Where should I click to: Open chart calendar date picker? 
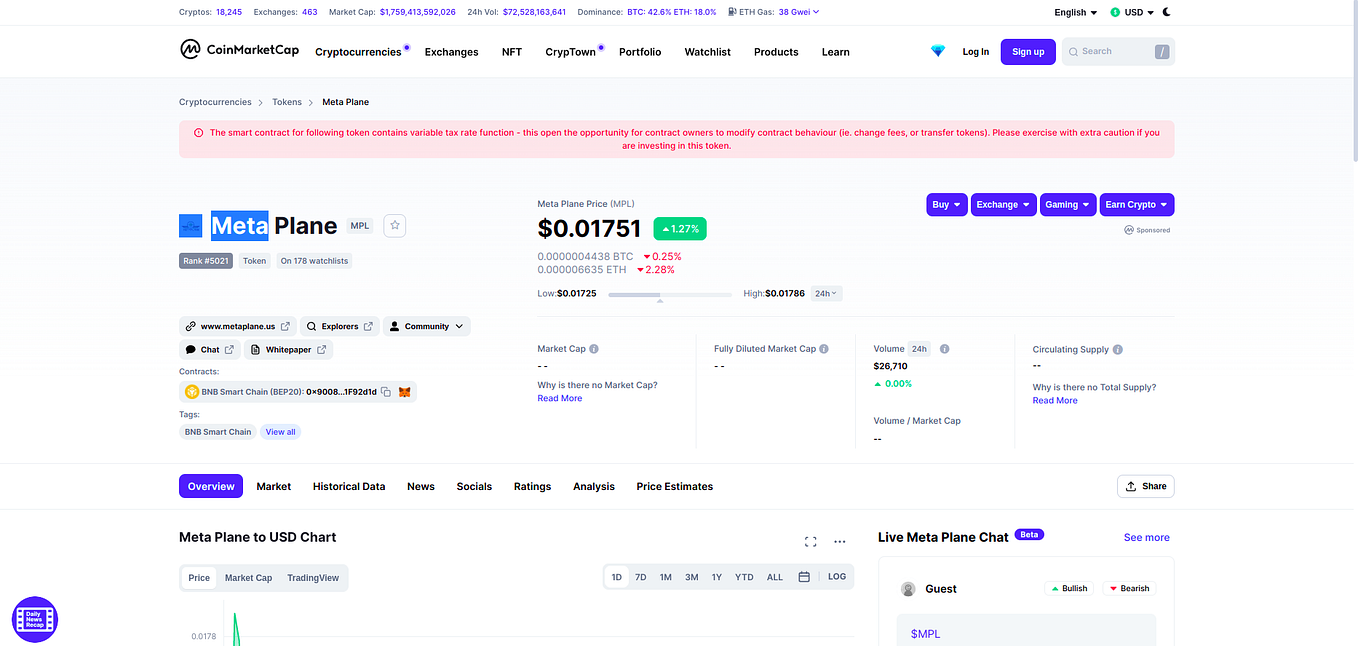click(804, 577)
